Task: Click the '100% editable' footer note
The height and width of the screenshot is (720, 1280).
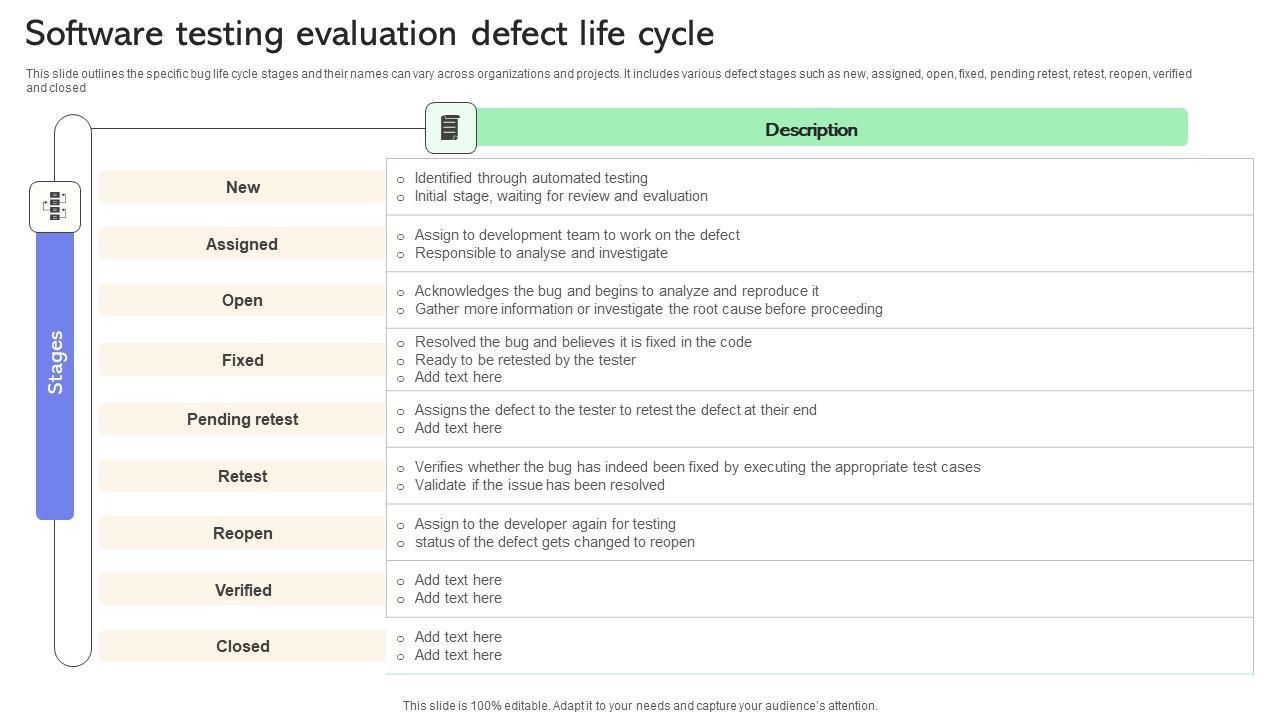Action: [x=640, y=706]
